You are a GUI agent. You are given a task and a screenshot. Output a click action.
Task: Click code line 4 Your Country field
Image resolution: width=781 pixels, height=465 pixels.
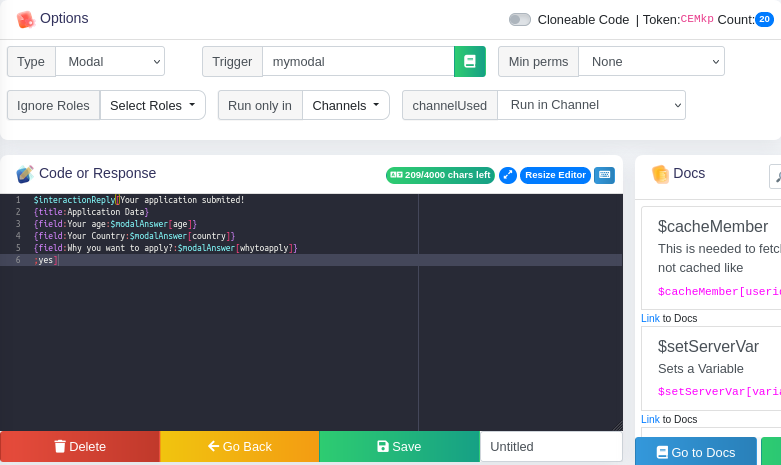click(134, 235)
